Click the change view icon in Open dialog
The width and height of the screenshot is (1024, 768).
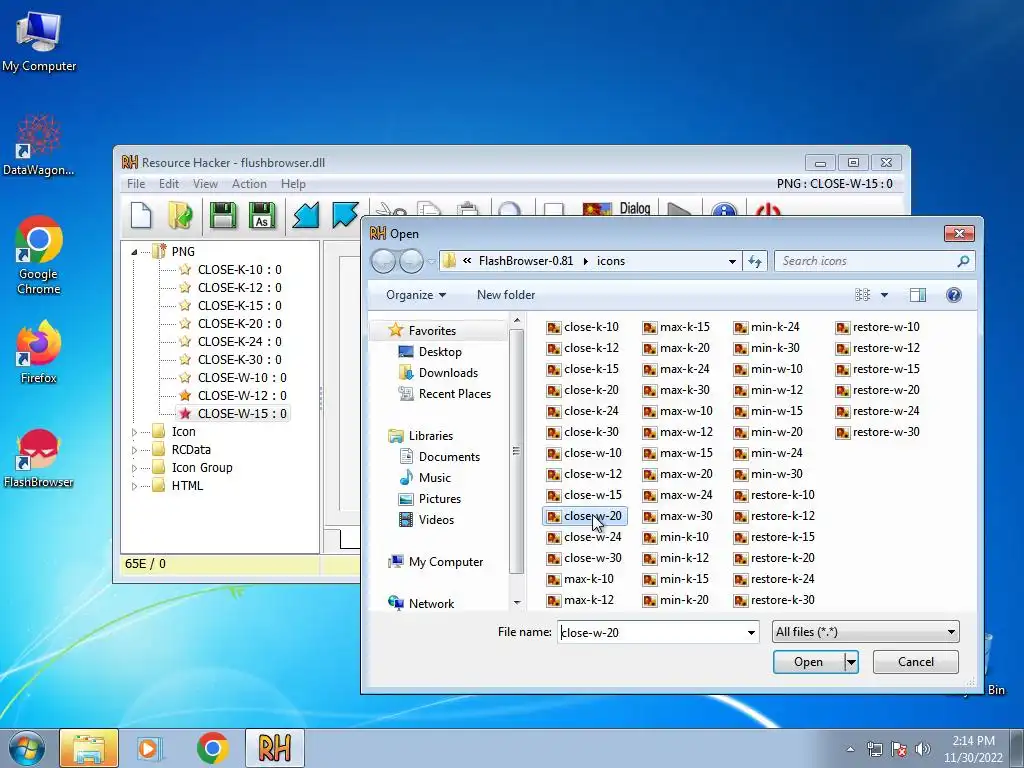tap(863, 295)
